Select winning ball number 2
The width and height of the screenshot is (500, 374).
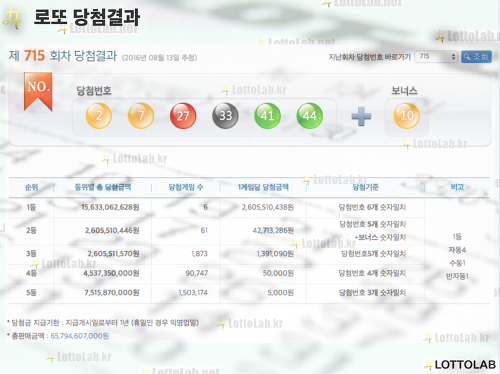[99, 116]
